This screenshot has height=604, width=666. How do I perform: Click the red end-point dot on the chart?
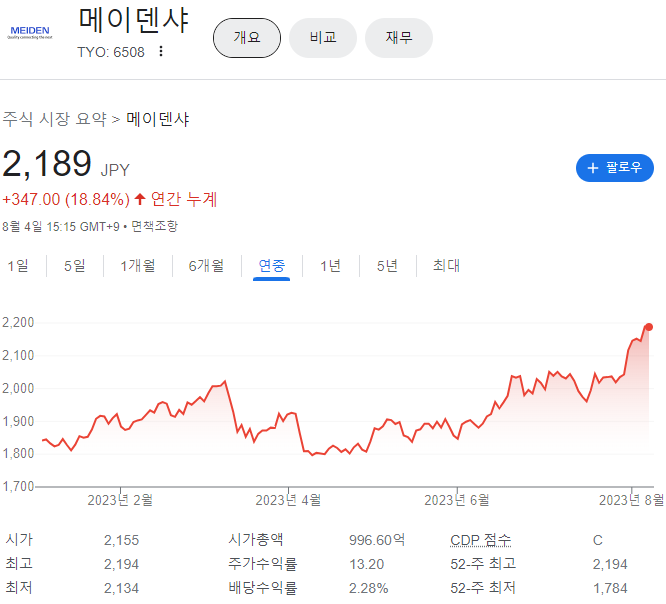point(649,327)
